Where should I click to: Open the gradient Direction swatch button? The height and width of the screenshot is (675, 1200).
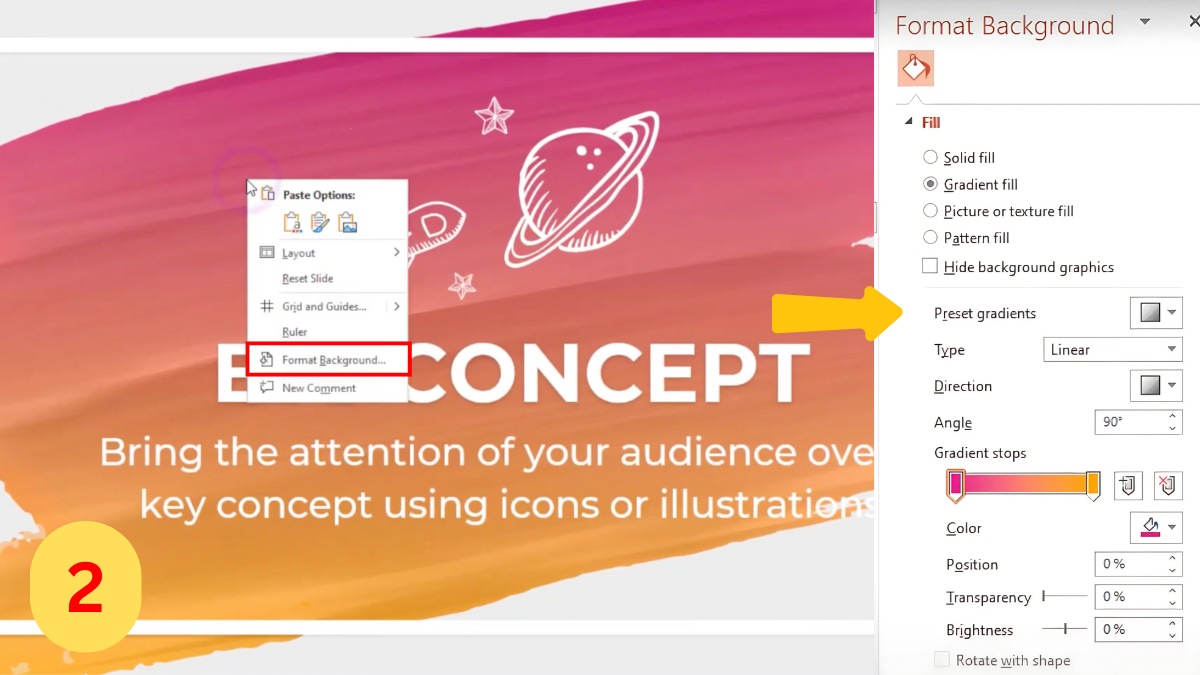pos(1156,386)
